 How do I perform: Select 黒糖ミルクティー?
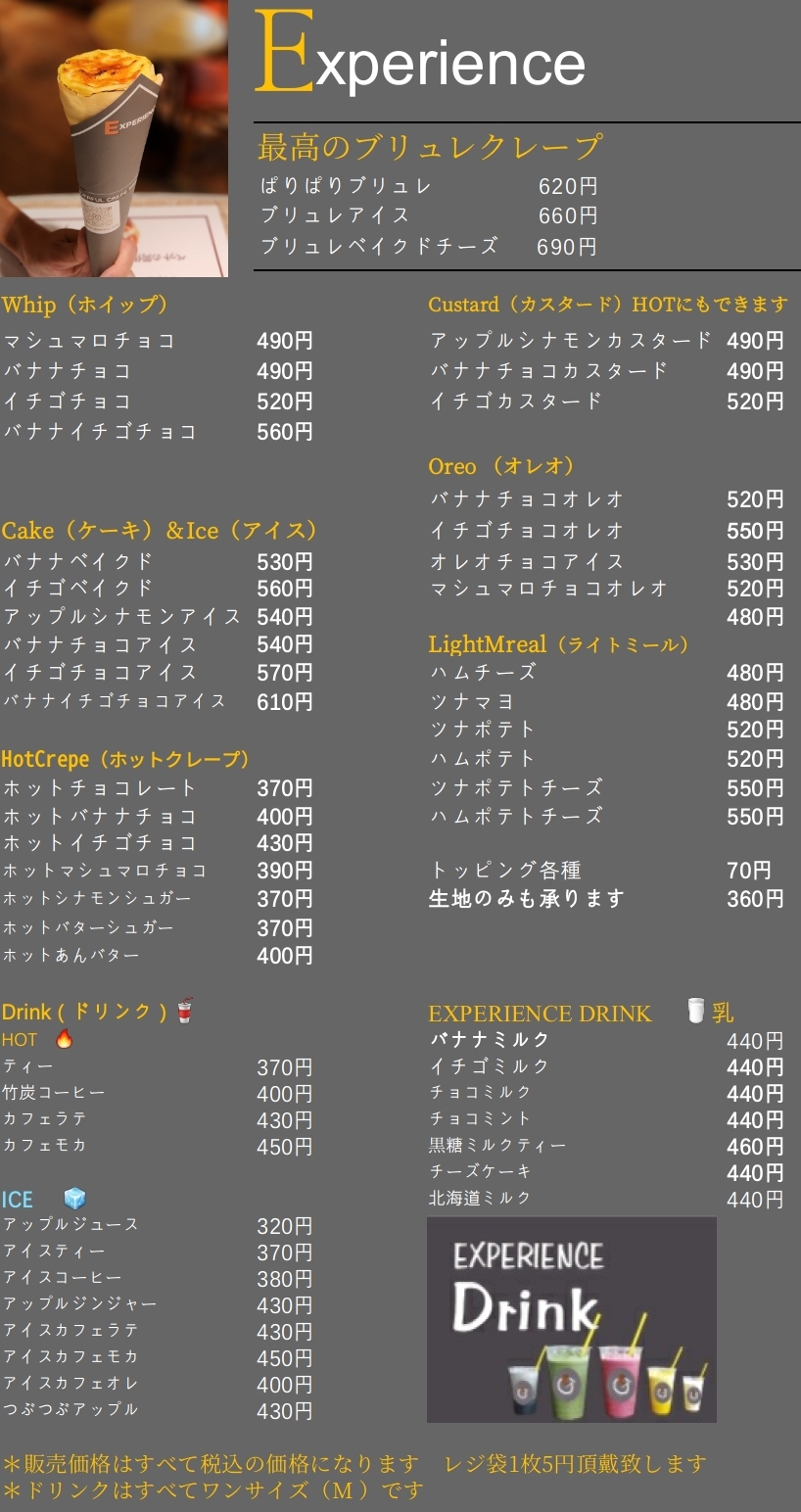click(498, 1145)
